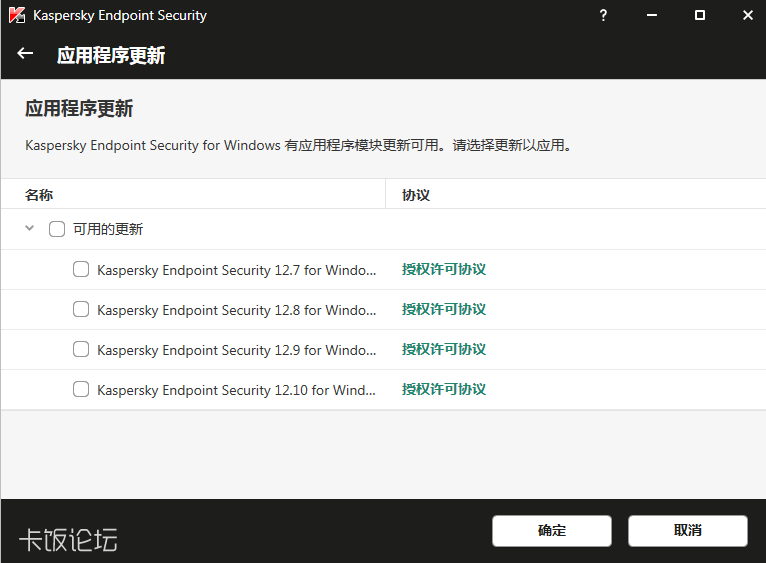Viewport: 766px width, 563px height.
Task: Check the 可用的更新 select-all checkbox
Action: point(57,229)
